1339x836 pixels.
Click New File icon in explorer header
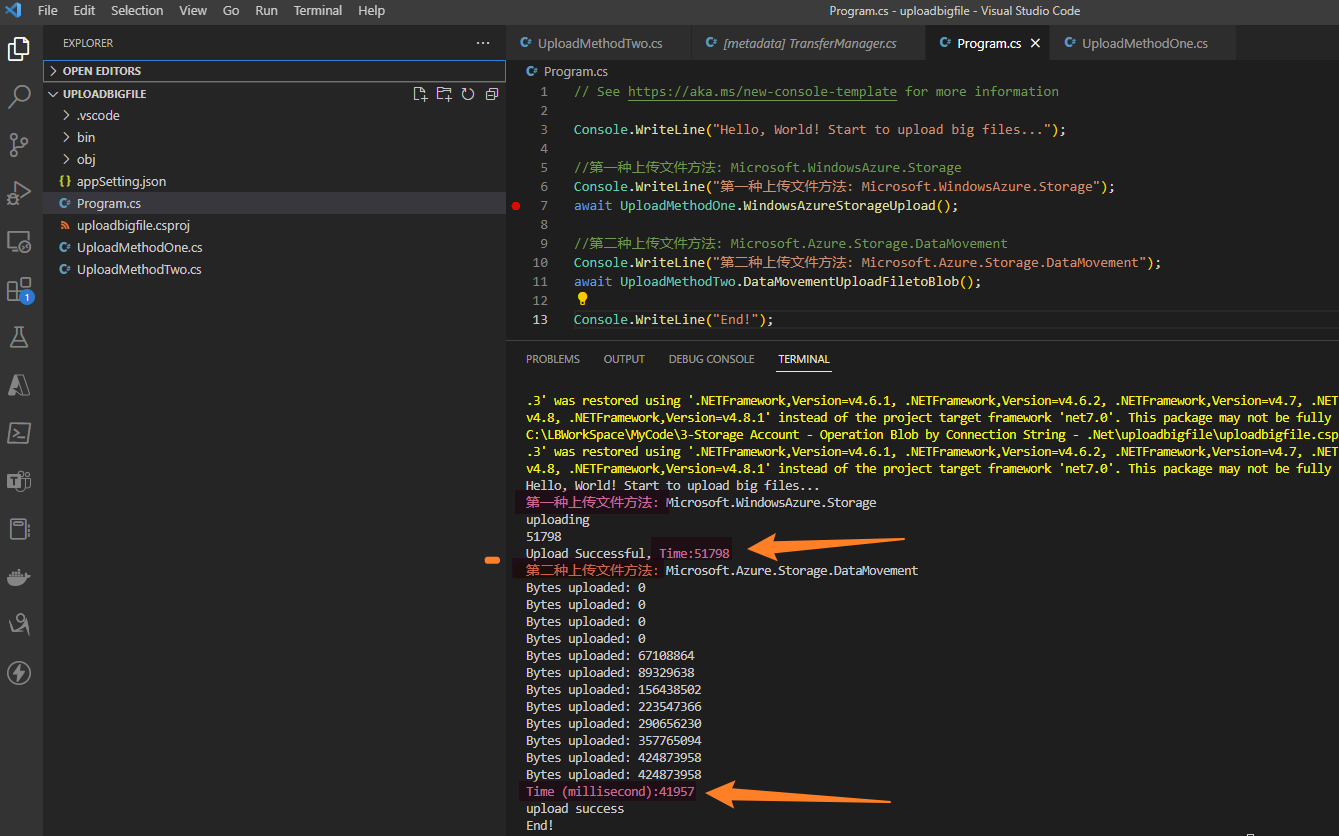(421, 94)
